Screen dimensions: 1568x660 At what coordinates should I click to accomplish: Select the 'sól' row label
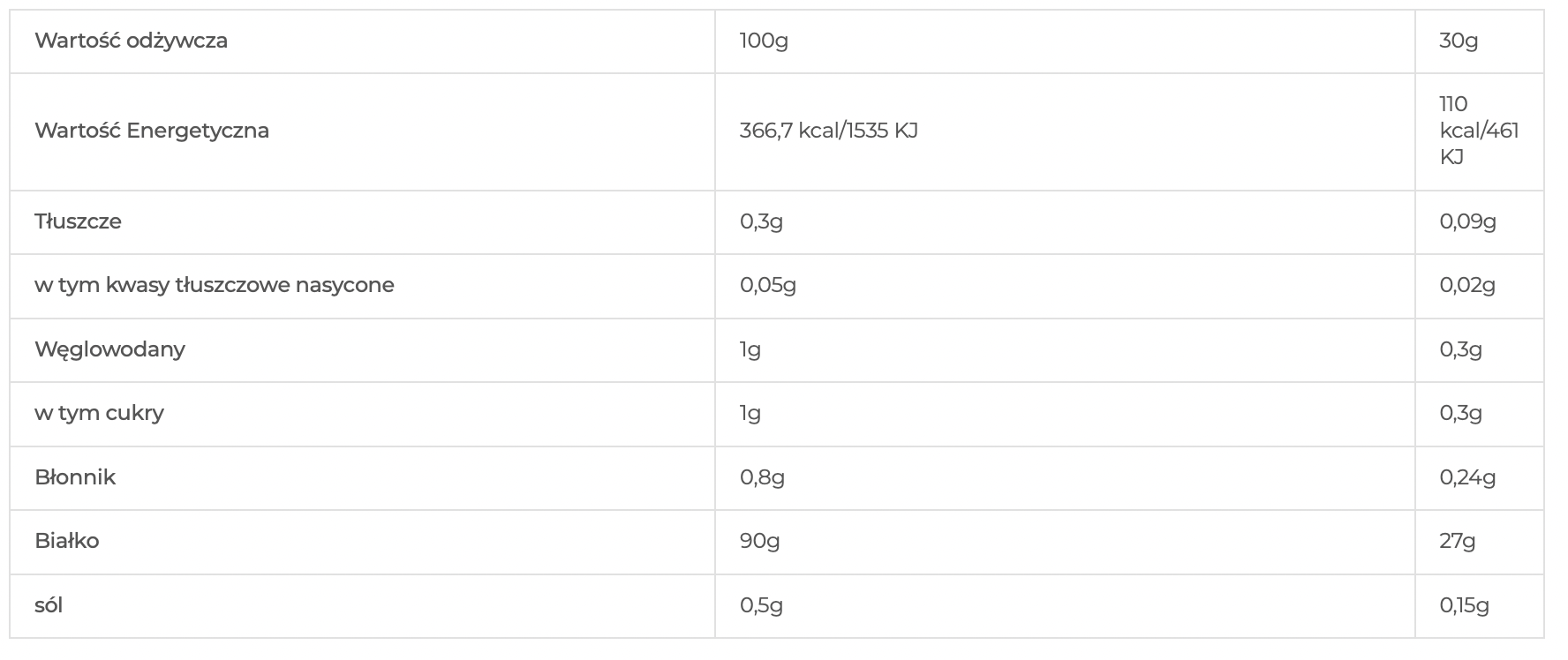coord(49,605)
